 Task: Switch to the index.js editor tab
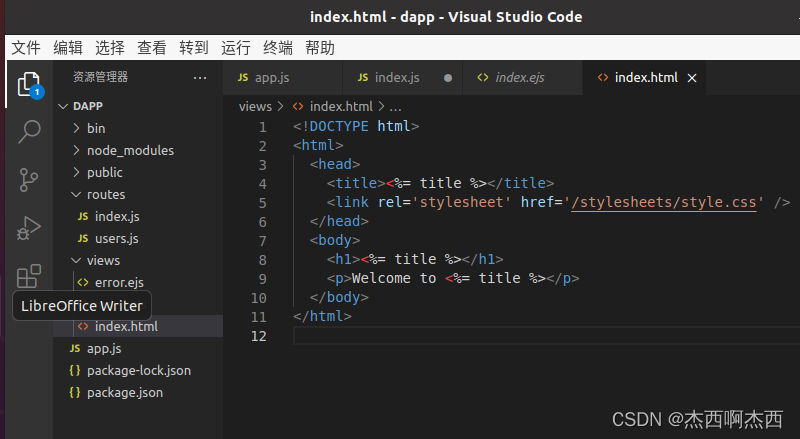(402, 78)
